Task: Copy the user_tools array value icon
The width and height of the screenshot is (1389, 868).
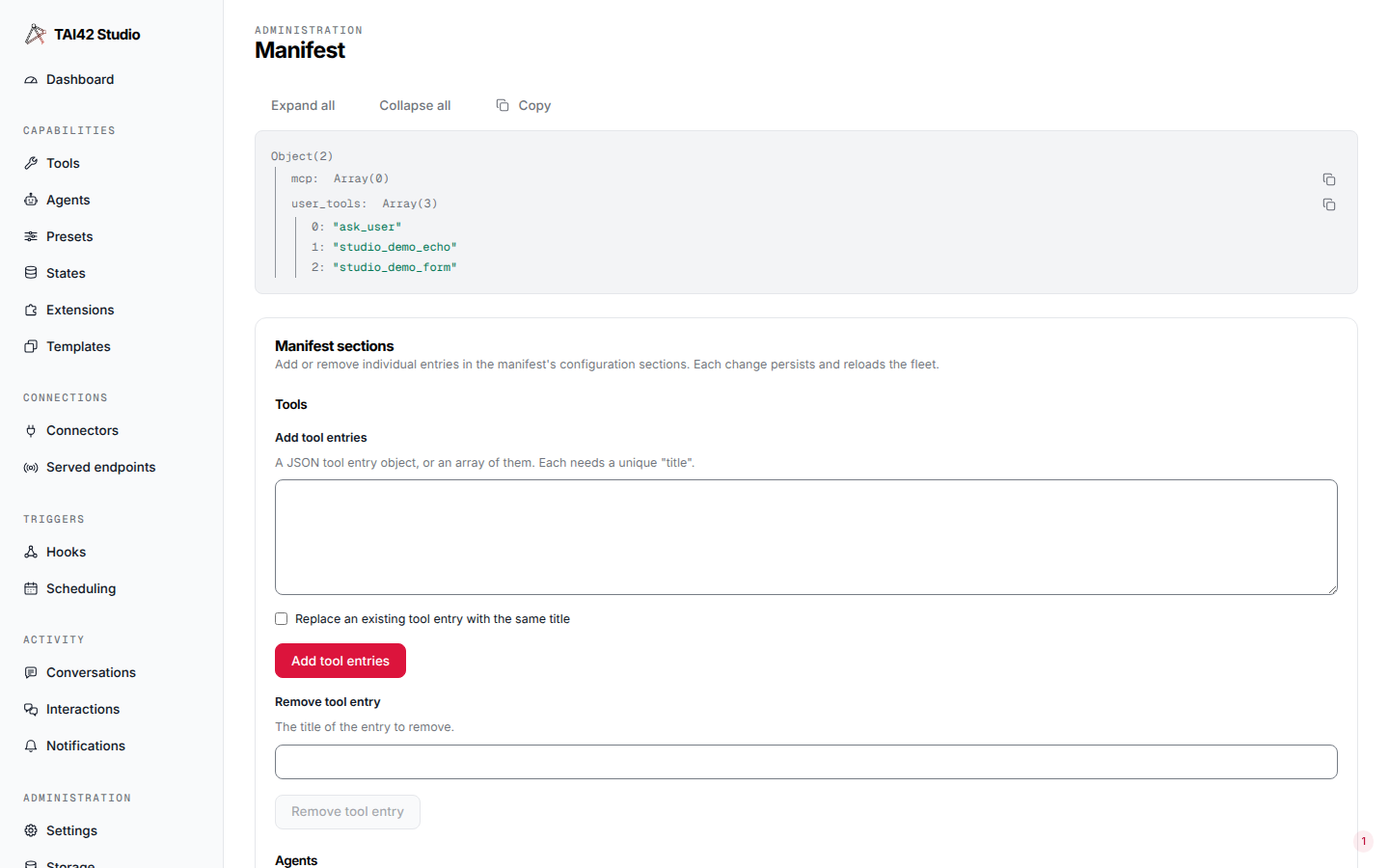Action: point(1329,204)
